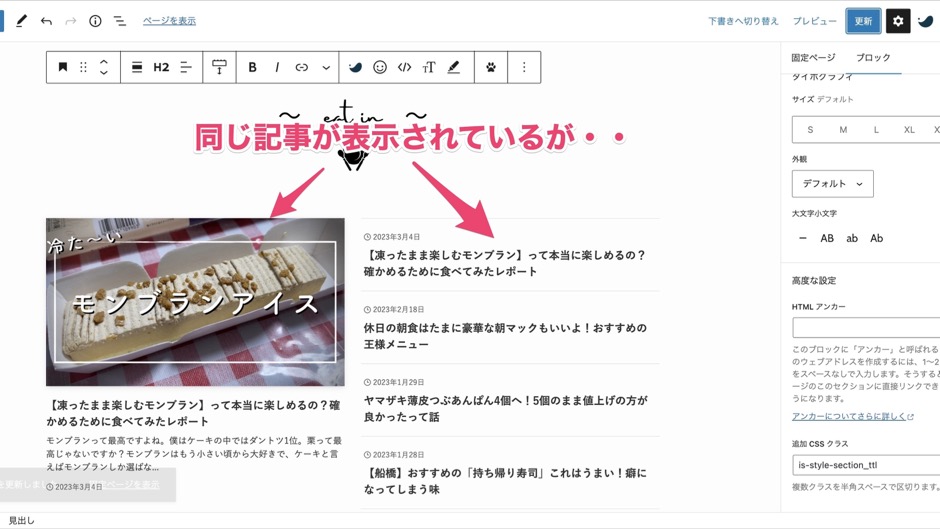The image size is (940, 529).
Task: Select the pen Tools icon in top bar
Action: (22, 21)
